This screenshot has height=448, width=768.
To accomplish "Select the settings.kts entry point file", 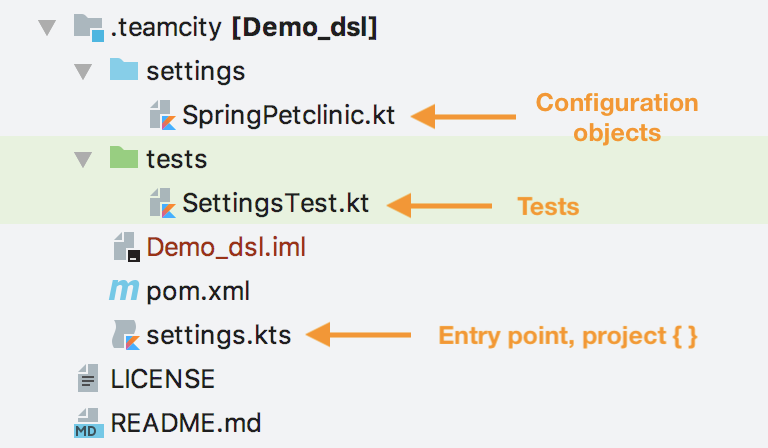I will [219, 336].
